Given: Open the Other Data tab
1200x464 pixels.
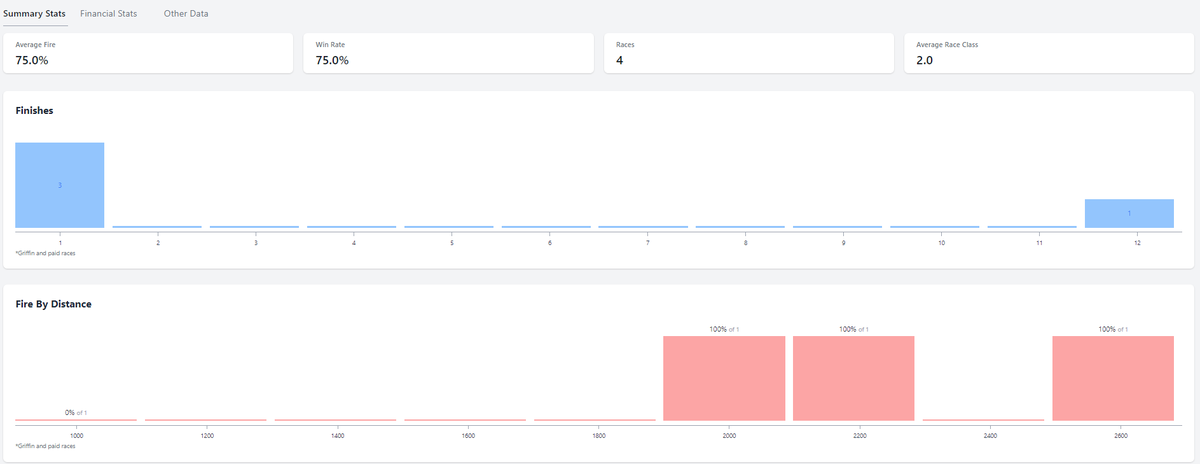Looking at the screenshot, I should tap(186, 13).
